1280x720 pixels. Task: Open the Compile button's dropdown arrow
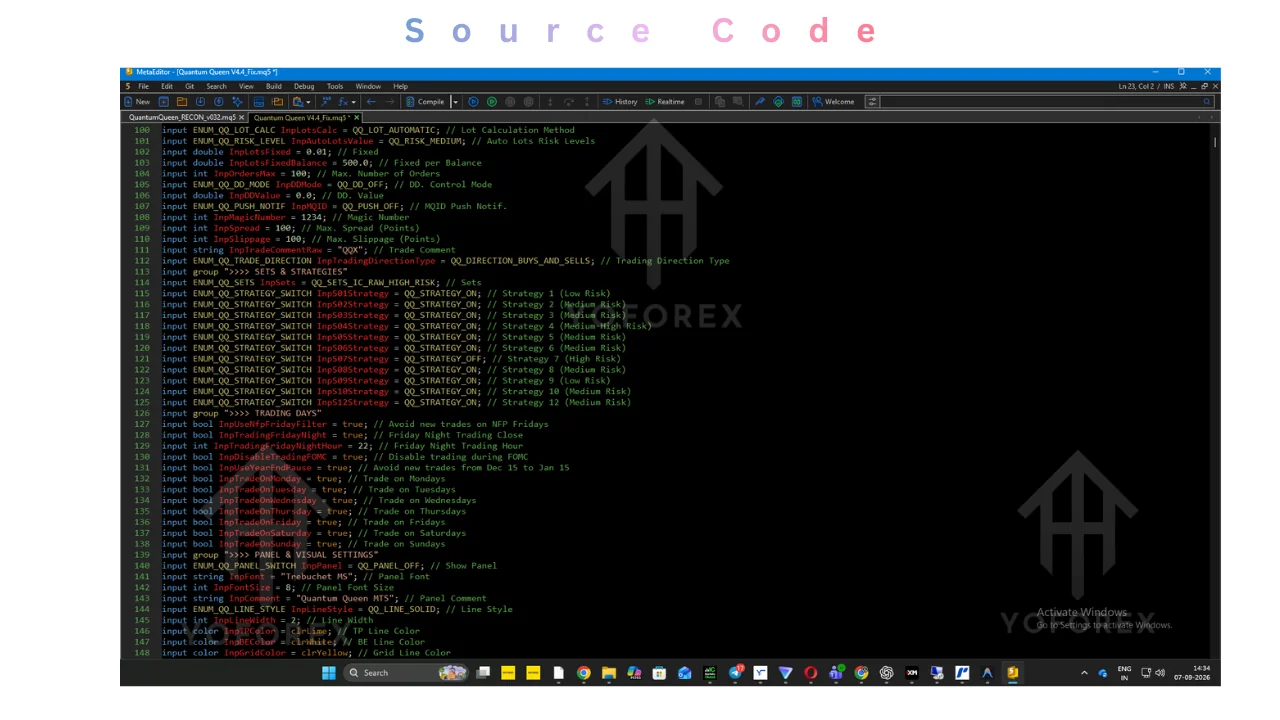point(456,101)
